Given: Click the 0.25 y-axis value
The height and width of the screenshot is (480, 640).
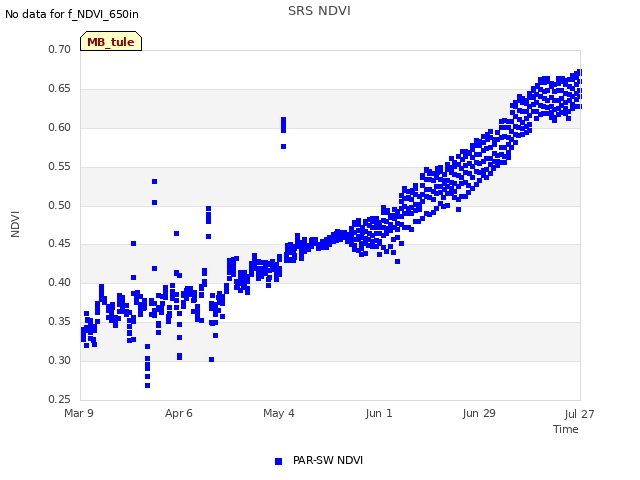Looking at the screenshot, I should point(60,399).
